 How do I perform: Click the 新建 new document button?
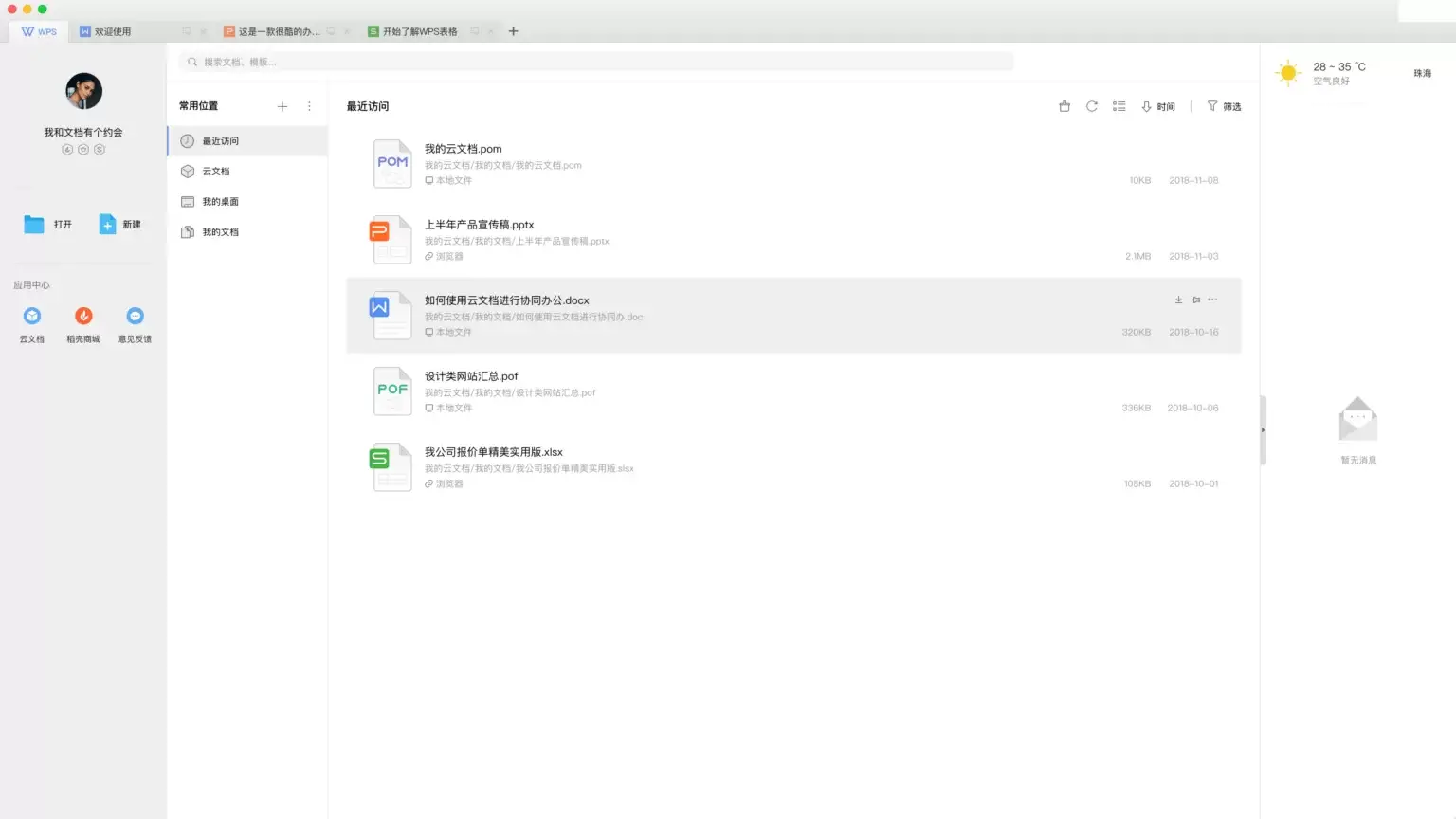coord(119,225)
